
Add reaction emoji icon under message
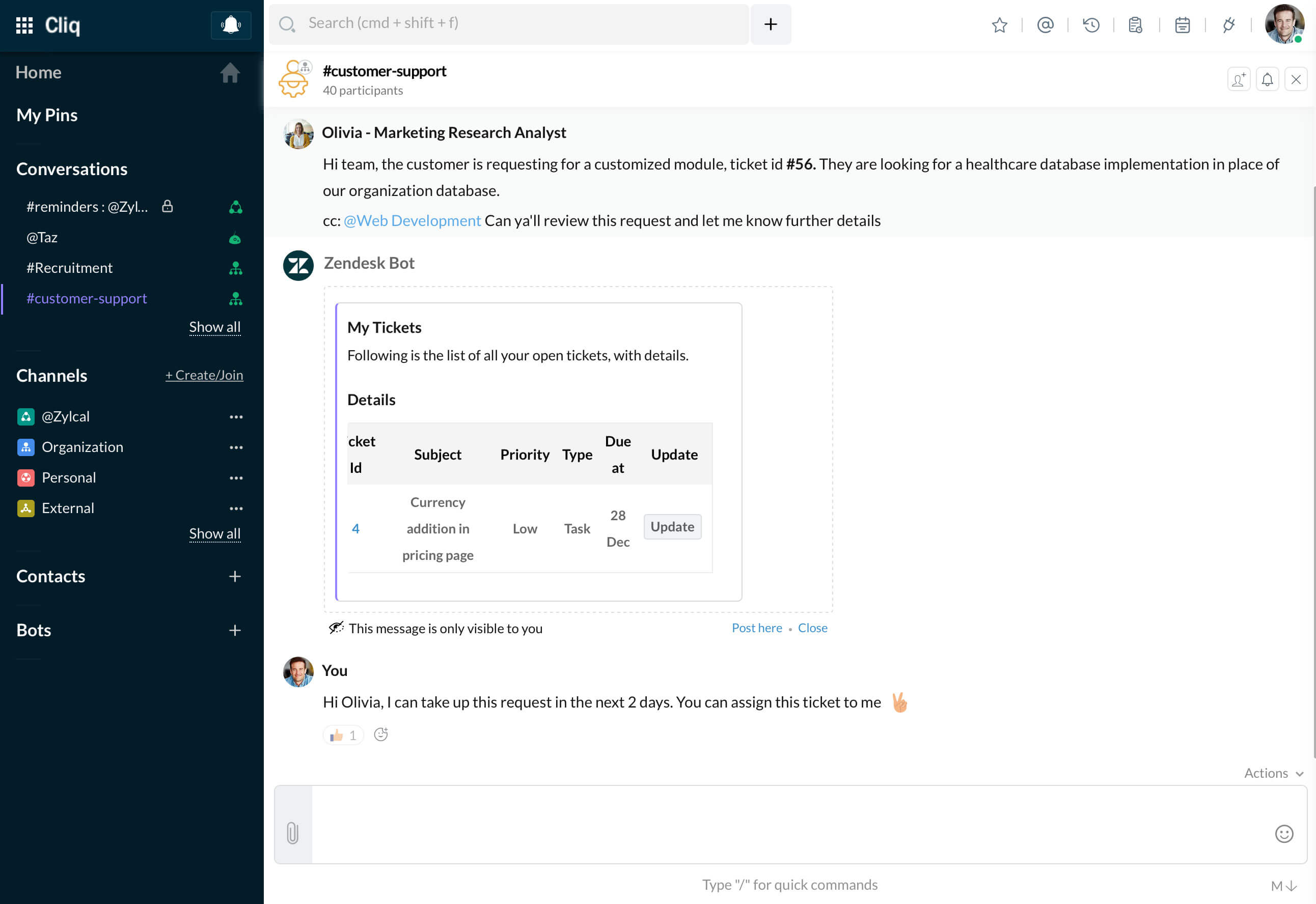(x=381, y=734)
